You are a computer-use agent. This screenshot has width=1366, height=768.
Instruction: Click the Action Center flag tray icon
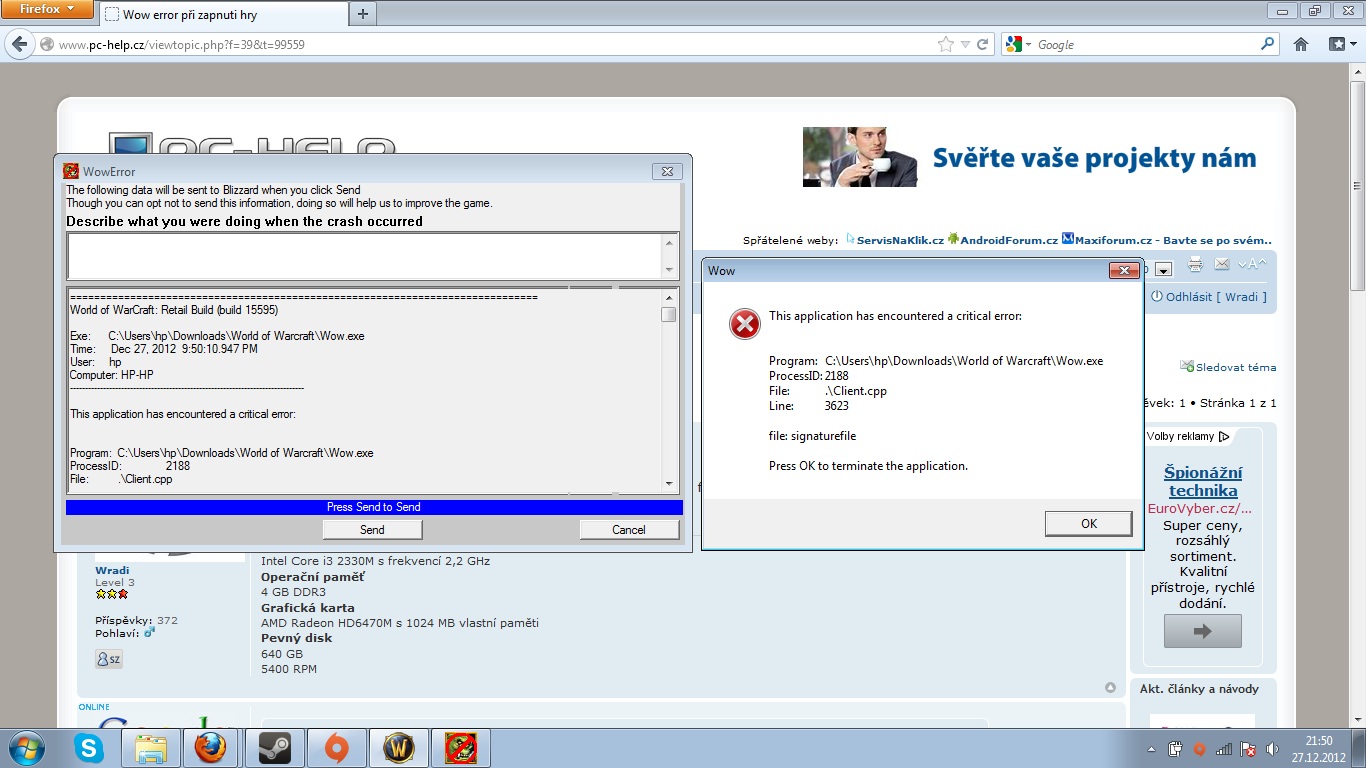pyautogui.click(x=1247, y=749)
